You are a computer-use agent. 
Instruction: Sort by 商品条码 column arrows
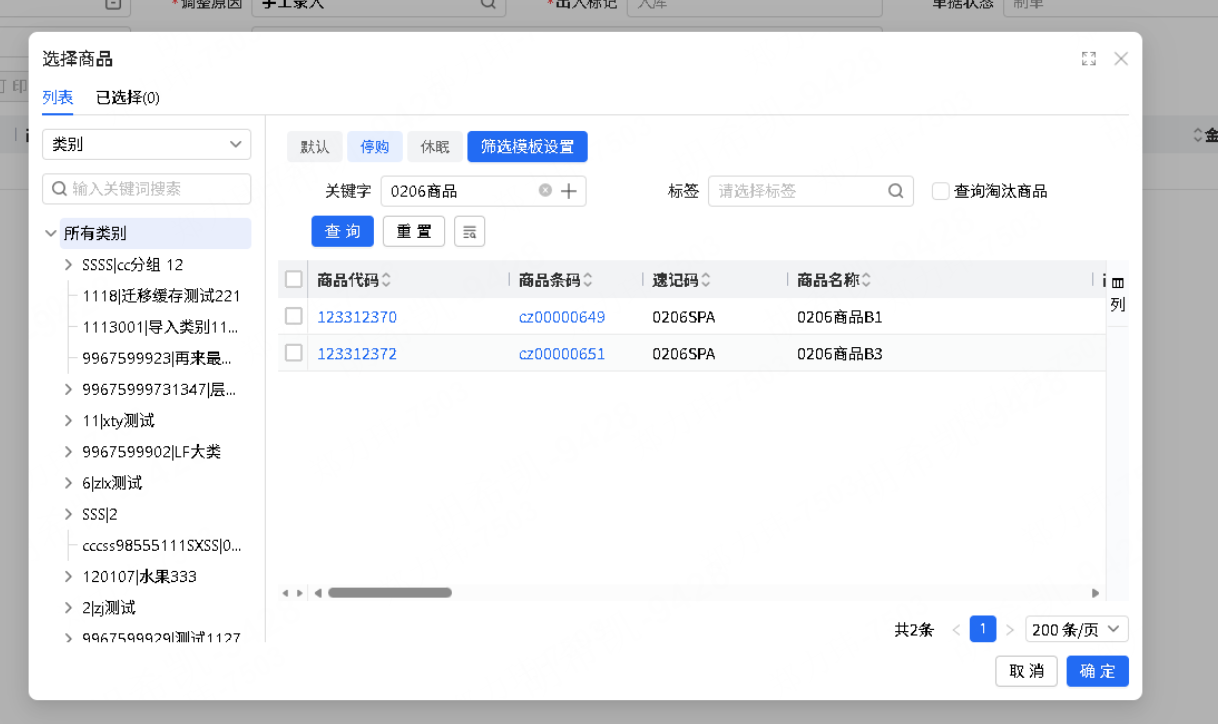click(x=588, y=280)
